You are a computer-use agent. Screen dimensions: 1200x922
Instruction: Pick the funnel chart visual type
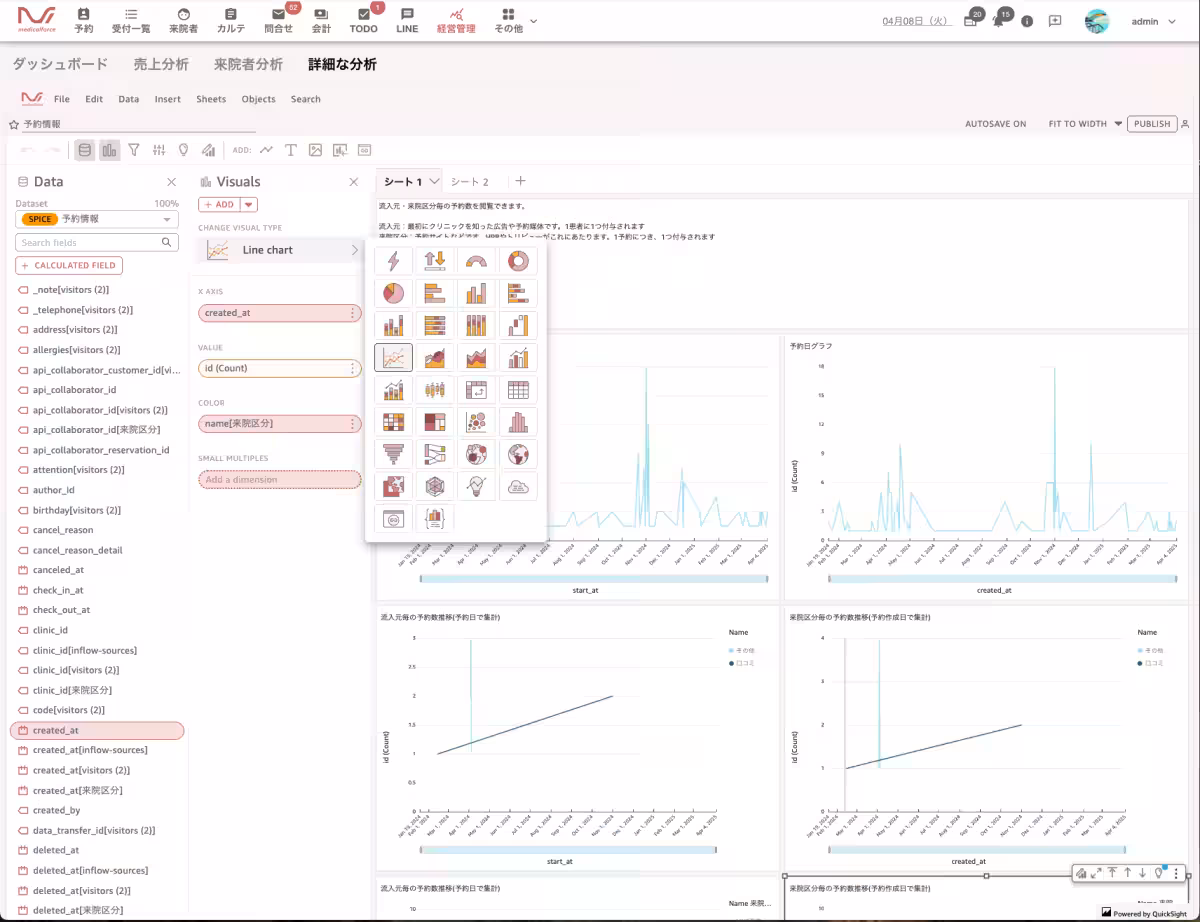tap(393, 454)
